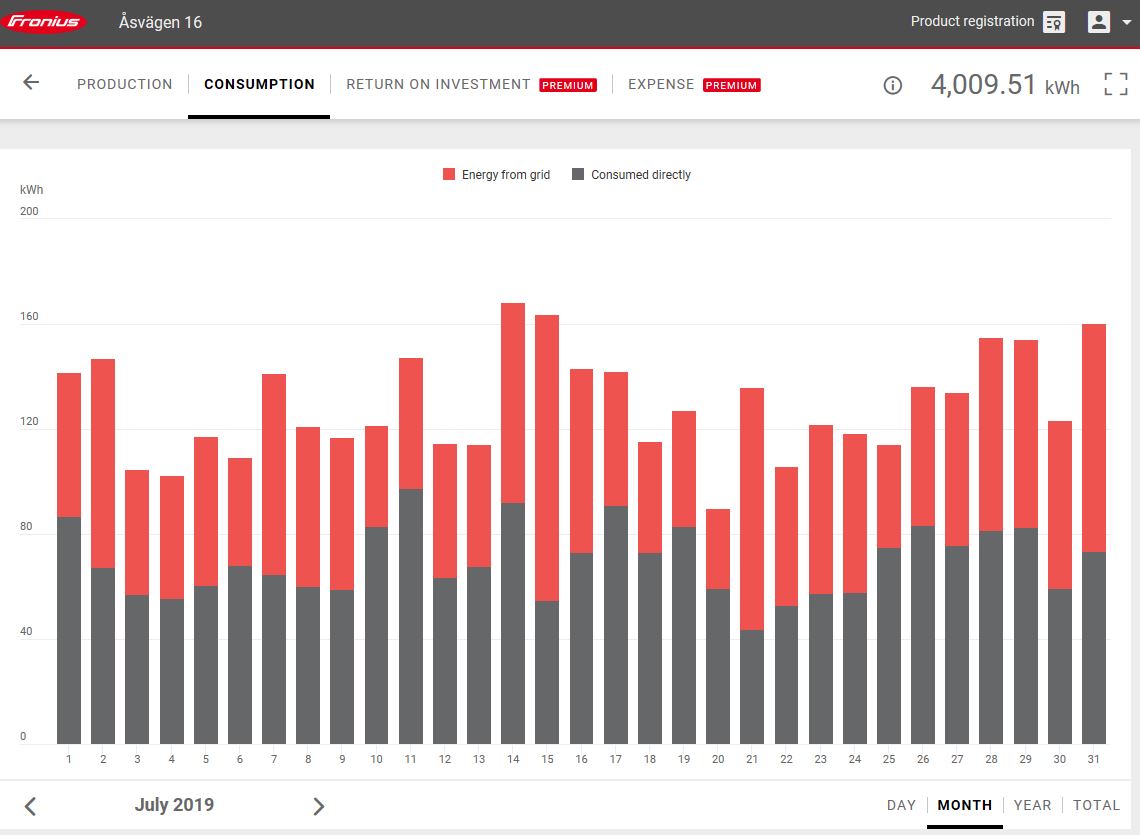Select the DAY view

(901, 805)
